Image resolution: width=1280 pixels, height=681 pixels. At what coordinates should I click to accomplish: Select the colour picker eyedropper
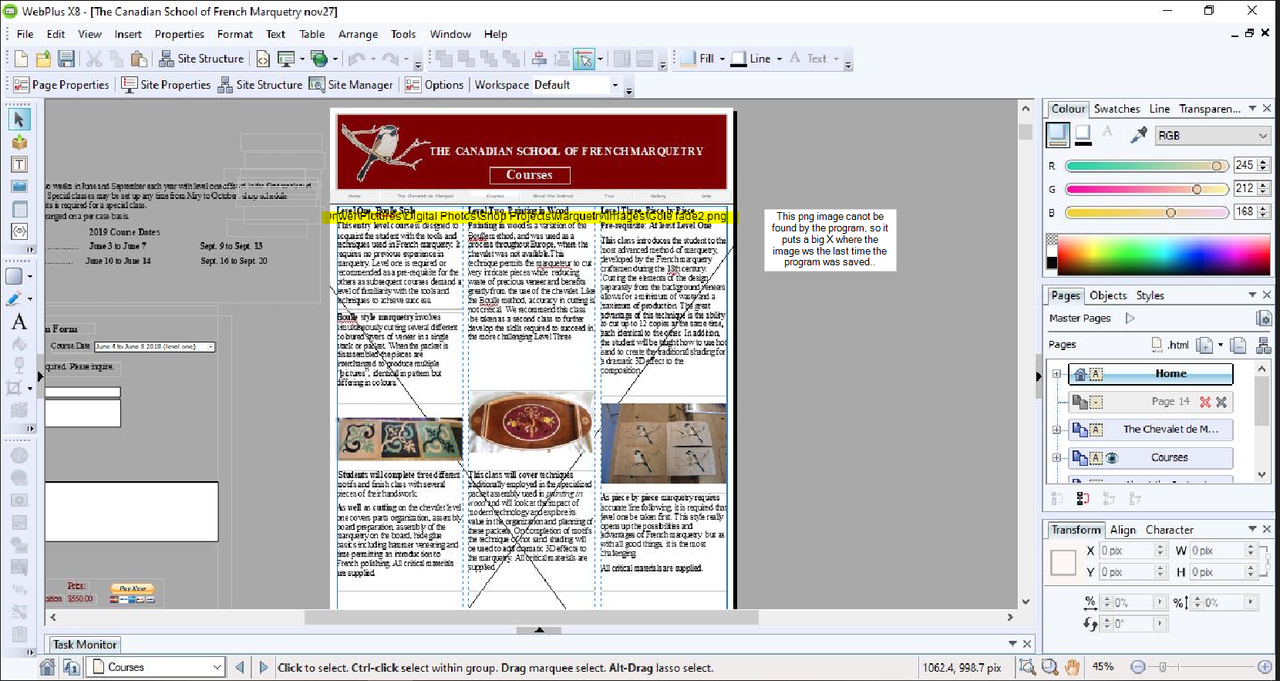(1138, 135)
